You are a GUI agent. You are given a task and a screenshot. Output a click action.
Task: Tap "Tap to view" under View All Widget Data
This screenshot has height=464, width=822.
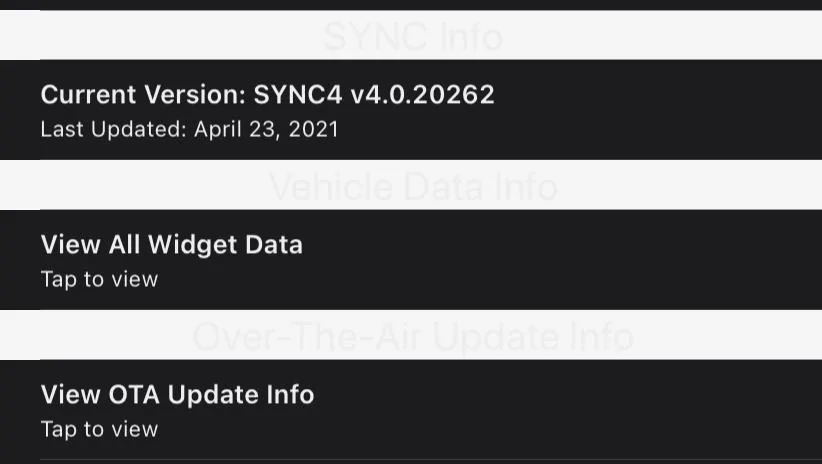[99, 280]
